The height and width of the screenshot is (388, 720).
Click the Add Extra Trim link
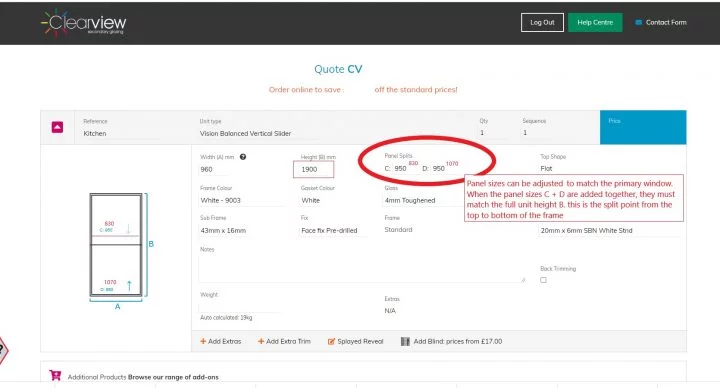point(288,341)
